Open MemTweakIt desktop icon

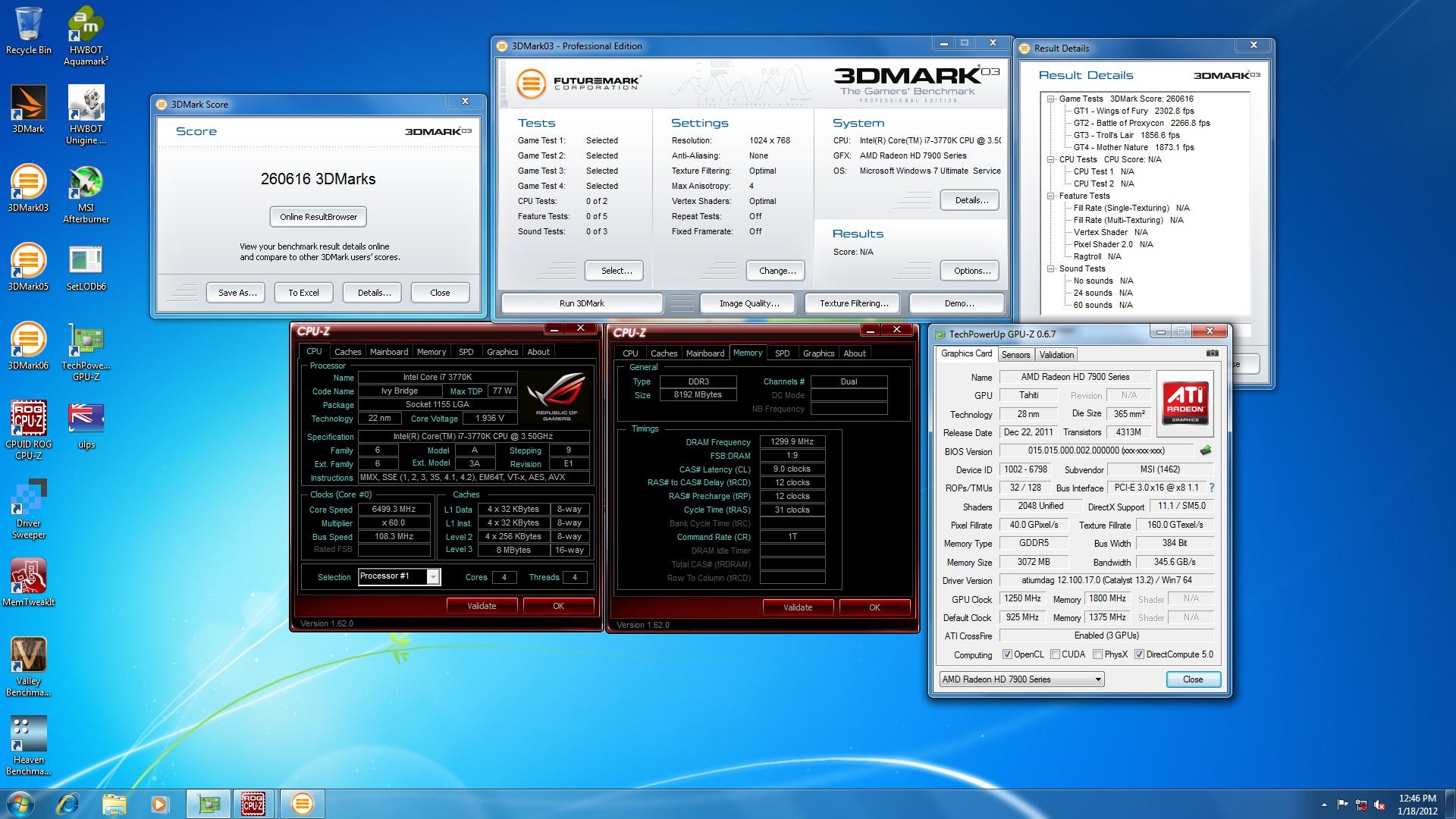tap(29, 583)
